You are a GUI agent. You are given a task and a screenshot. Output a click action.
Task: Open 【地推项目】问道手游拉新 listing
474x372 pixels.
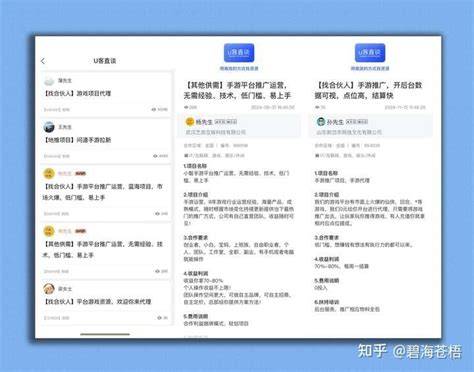click(x=78, y=140)
